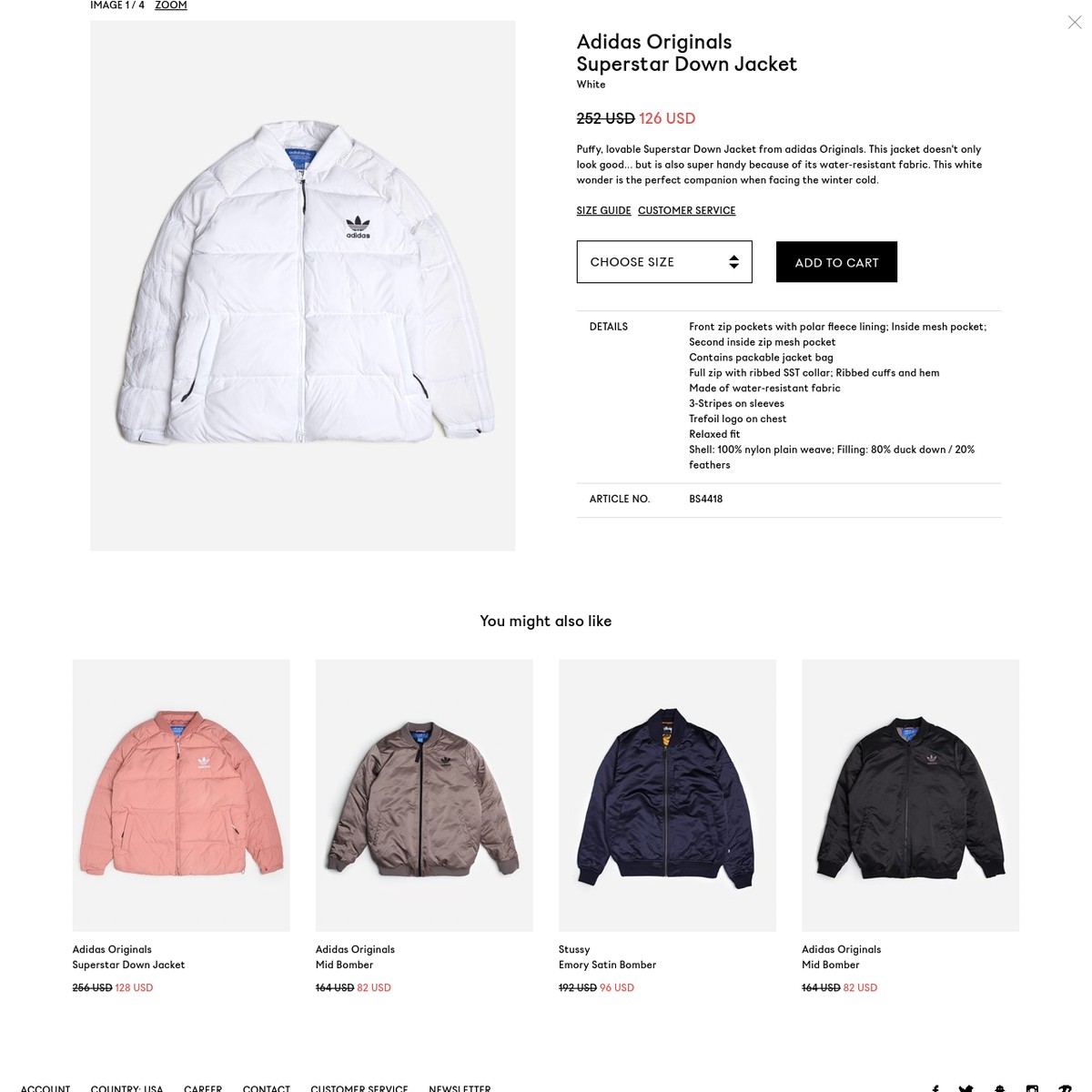This screenshot has height=1092, width=1092.
Task: Open the COUNTRY: USA footer selector
Action: click(126, 1088)
